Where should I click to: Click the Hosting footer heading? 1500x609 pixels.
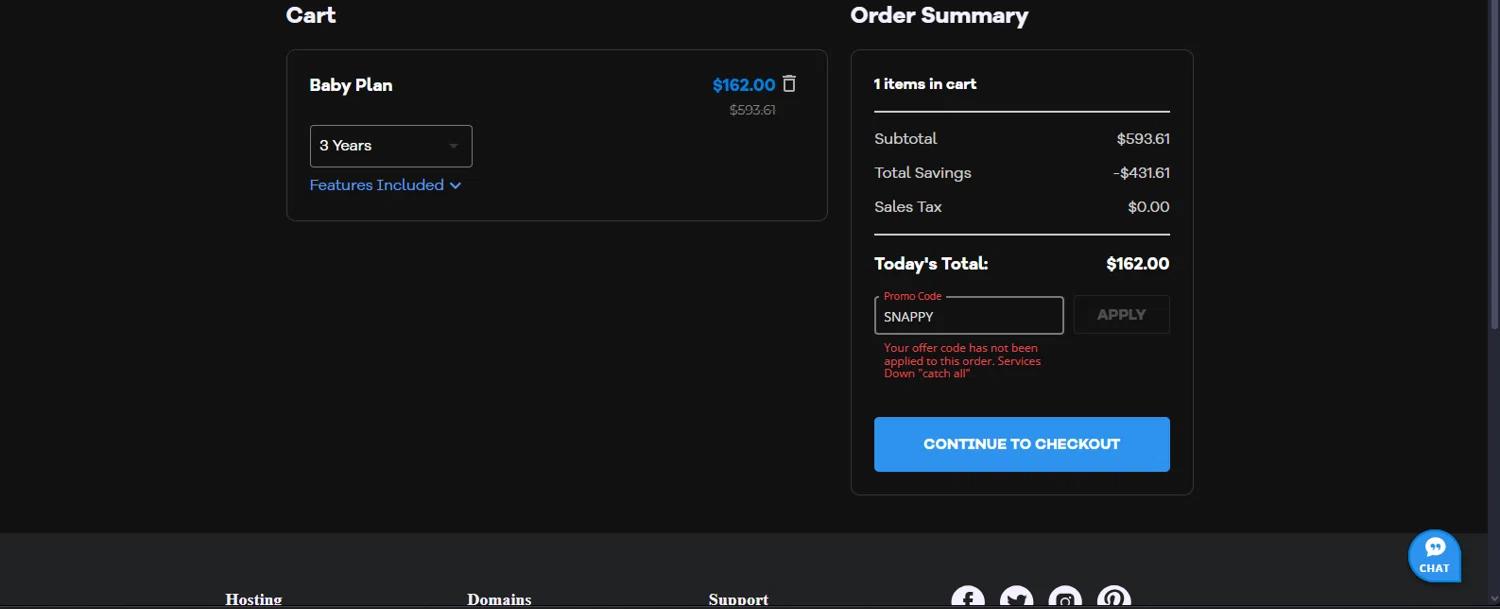tap(253, 600)
